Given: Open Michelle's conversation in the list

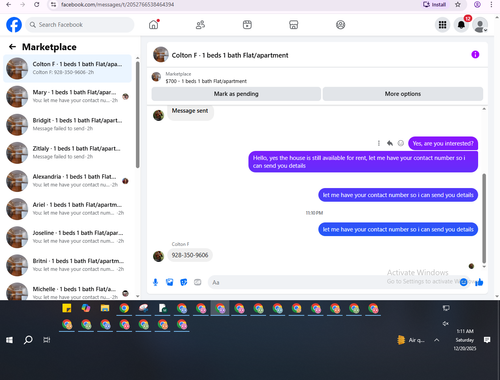Looking at the screenshot, I should pyautogui.click(x=67, y=291).
